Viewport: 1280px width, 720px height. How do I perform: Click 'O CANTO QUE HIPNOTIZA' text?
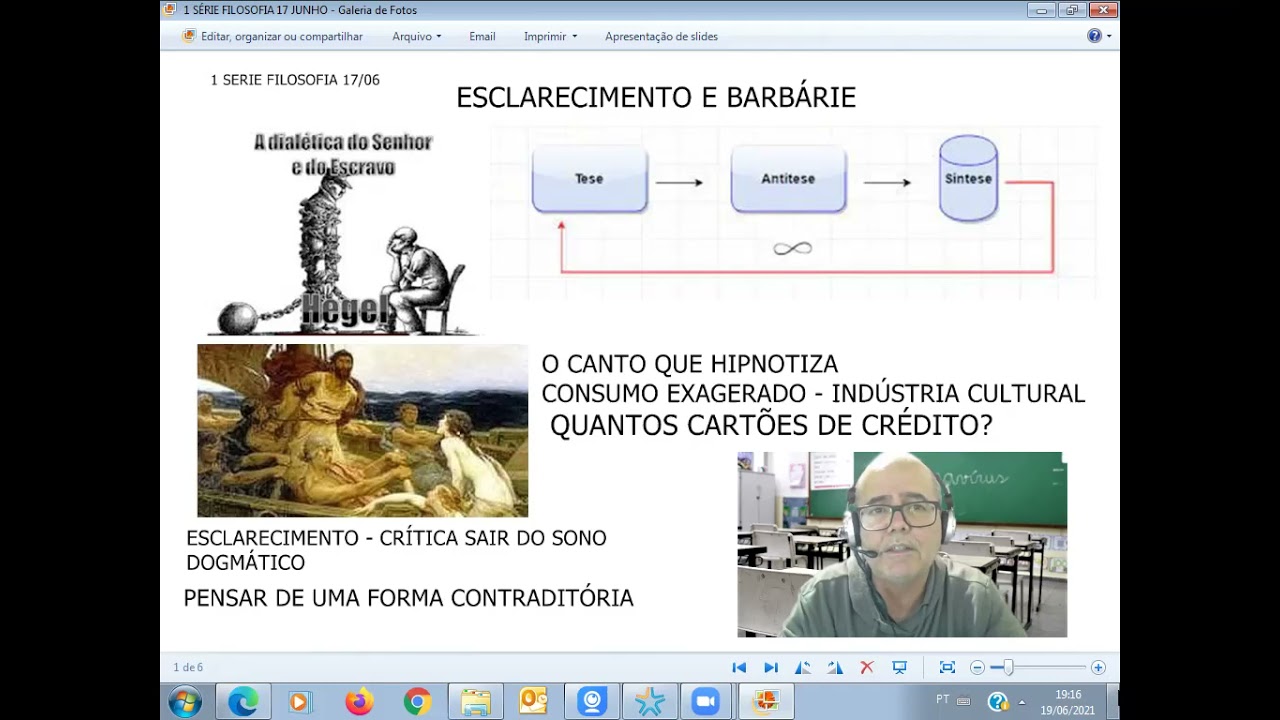pos(690,364)
